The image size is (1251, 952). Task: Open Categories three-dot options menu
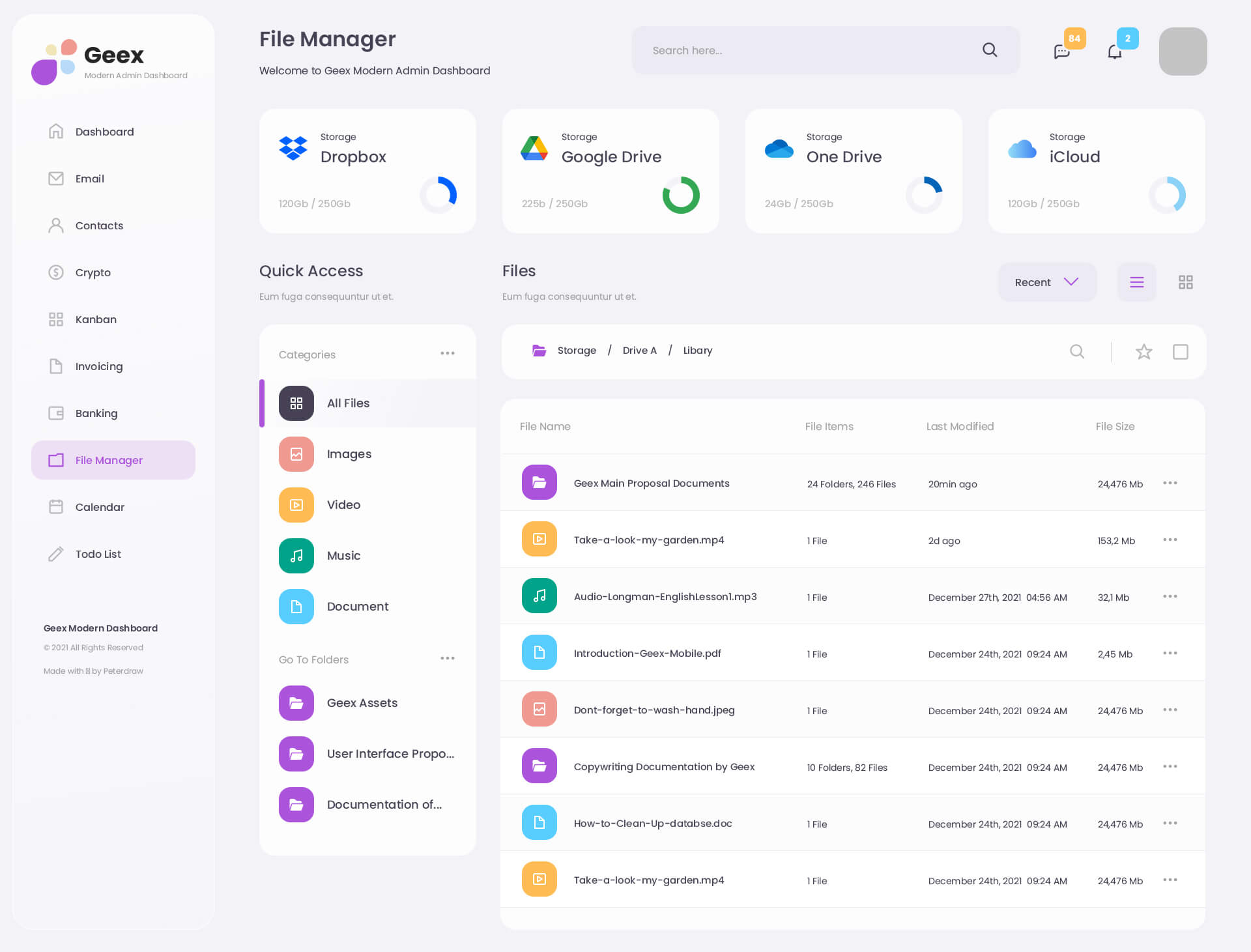point(447,353)
